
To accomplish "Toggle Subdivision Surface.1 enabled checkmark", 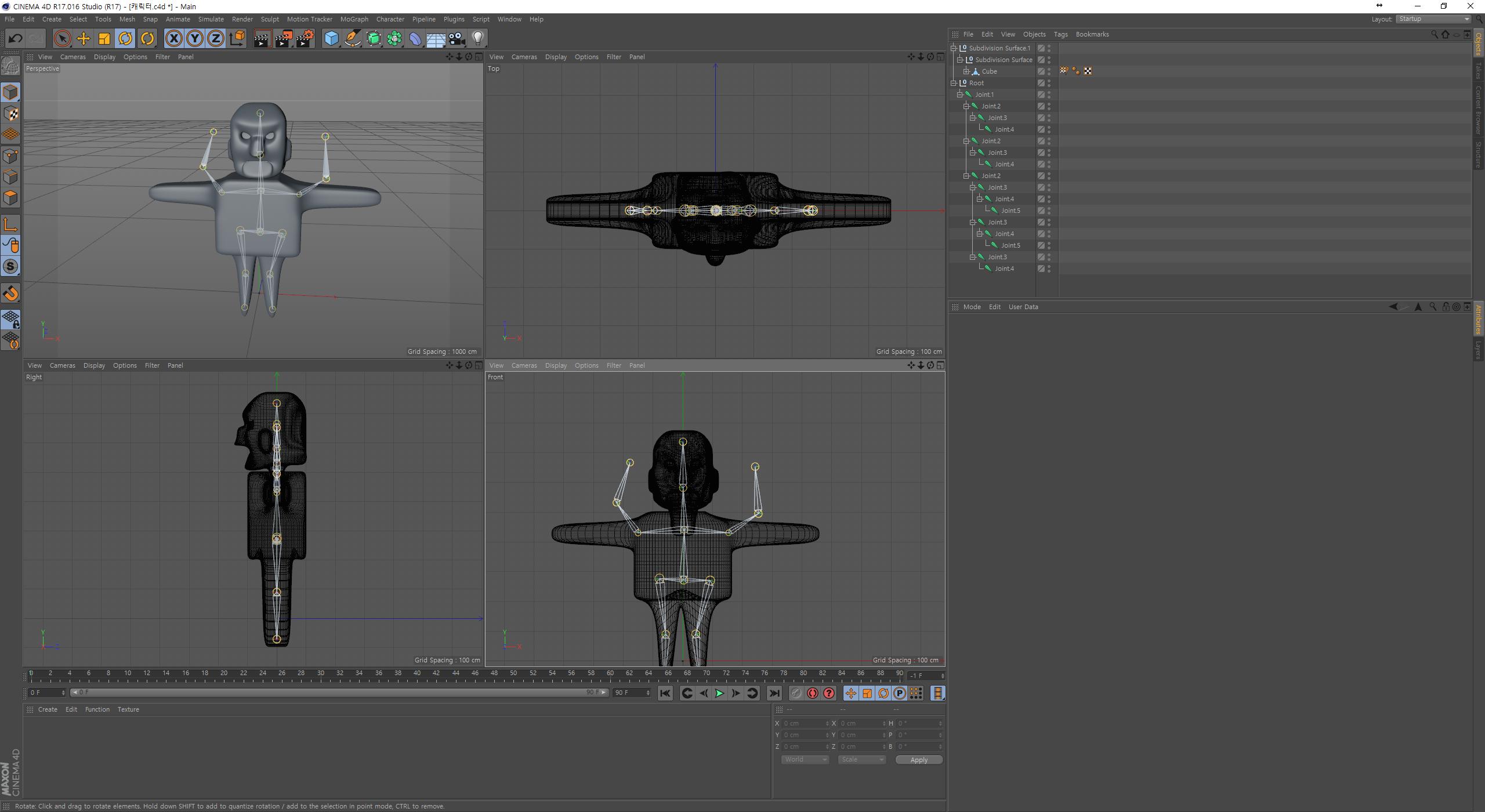I will click(1041, 48).
